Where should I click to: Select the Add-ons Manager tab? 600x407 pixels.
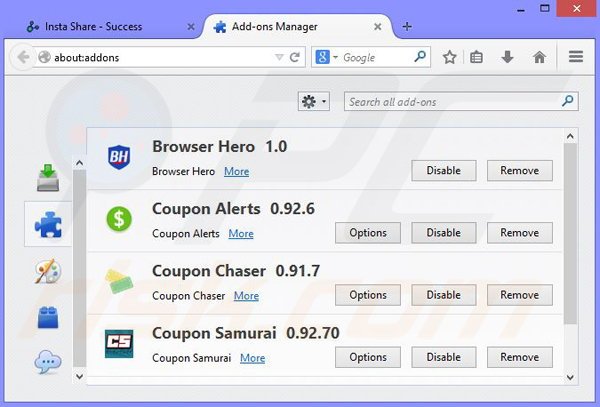(298, 27)
